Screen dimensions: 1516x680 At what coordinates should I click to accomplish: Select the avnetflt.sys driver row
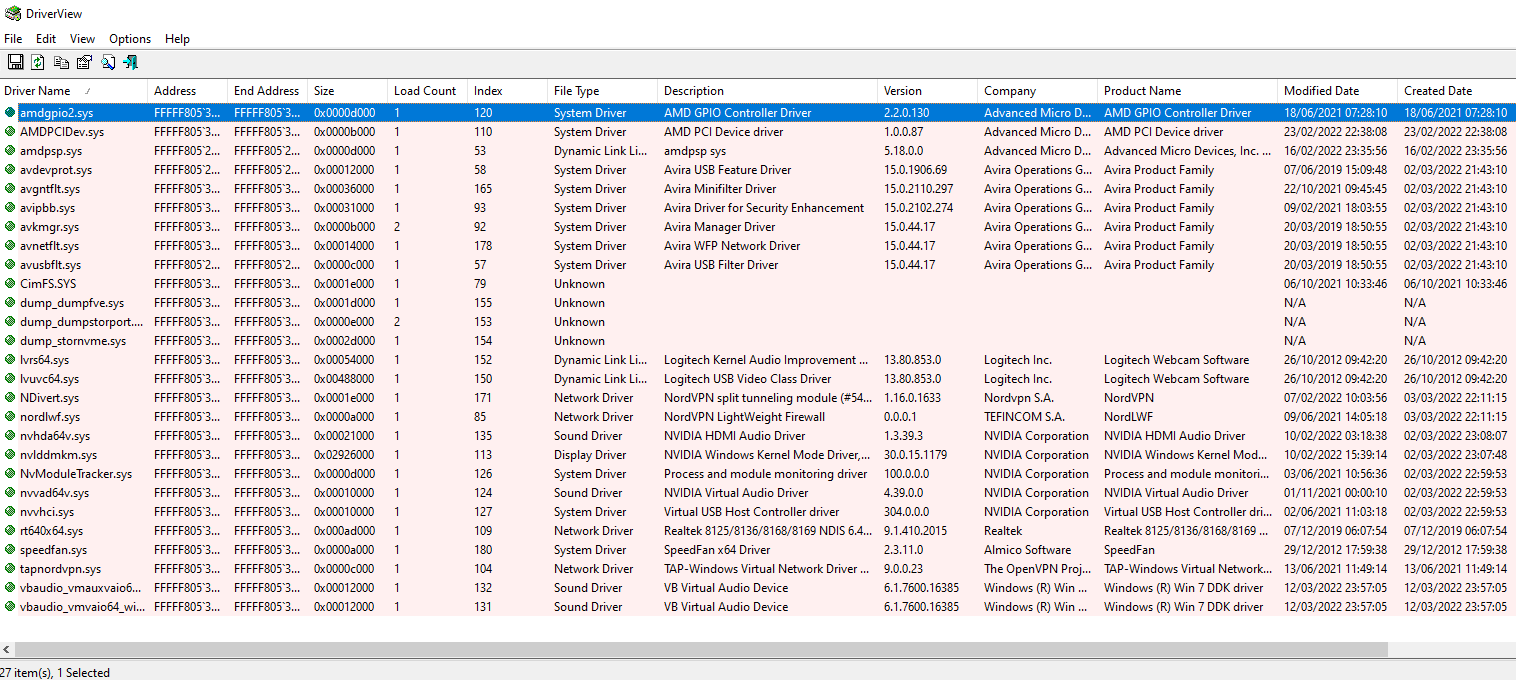758,246
